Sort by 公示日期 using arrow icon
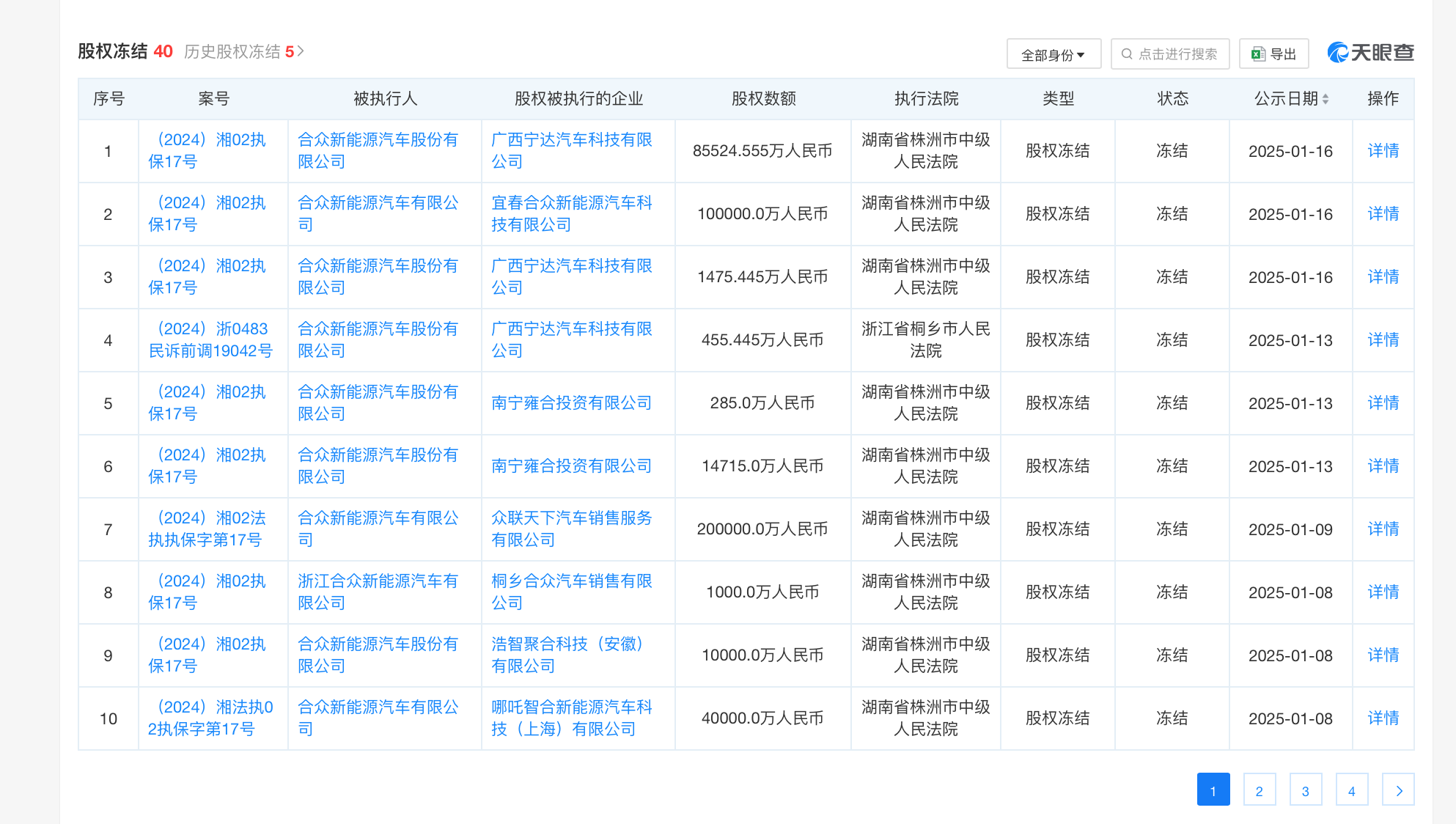This screenshot has height=824, width=1456. tap(1326, 99)
